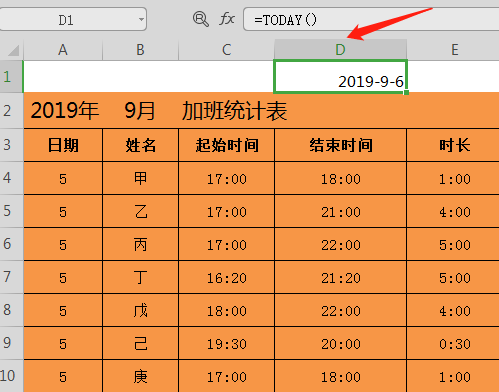Click the name cell 戊
Viewport: 499px width, 392px height.
pos(140,310)
